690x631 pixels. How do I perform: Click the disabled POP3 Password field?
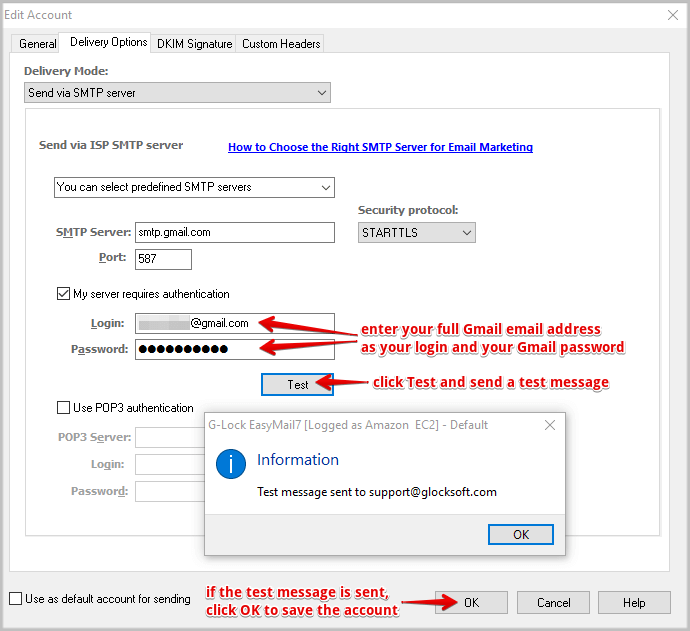[x=170, y=491]
